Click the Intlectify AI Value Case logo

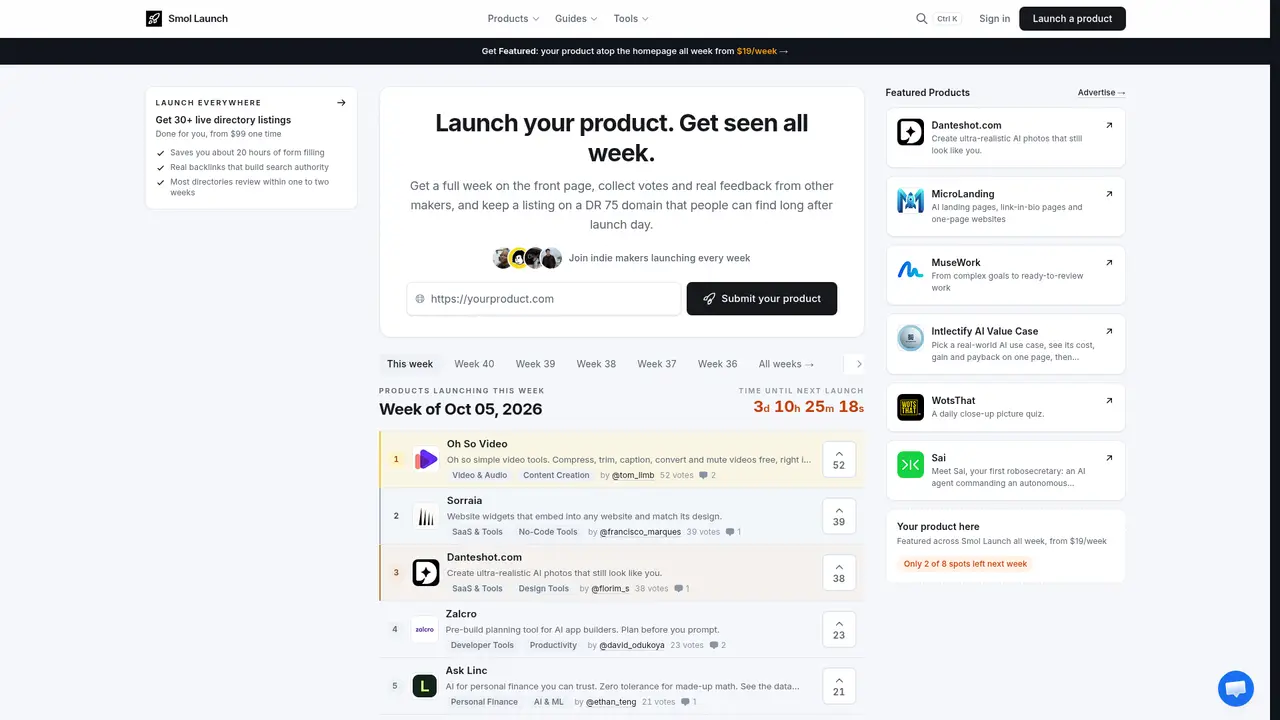tap(910, 338)
